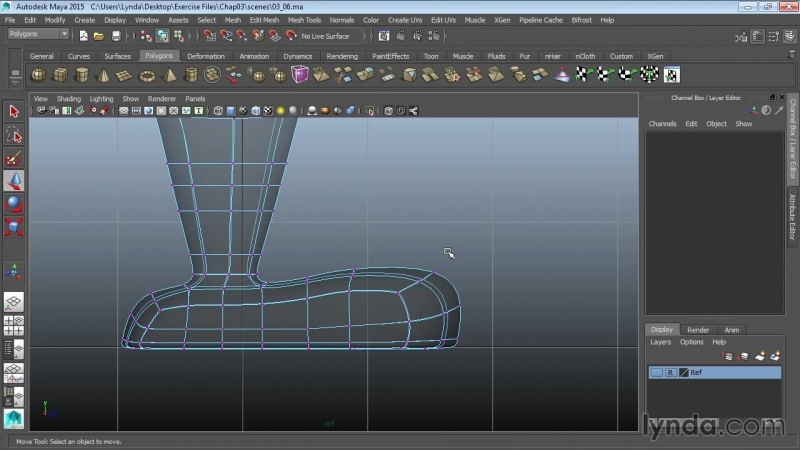Click the Save Scene disk icon

116,36
